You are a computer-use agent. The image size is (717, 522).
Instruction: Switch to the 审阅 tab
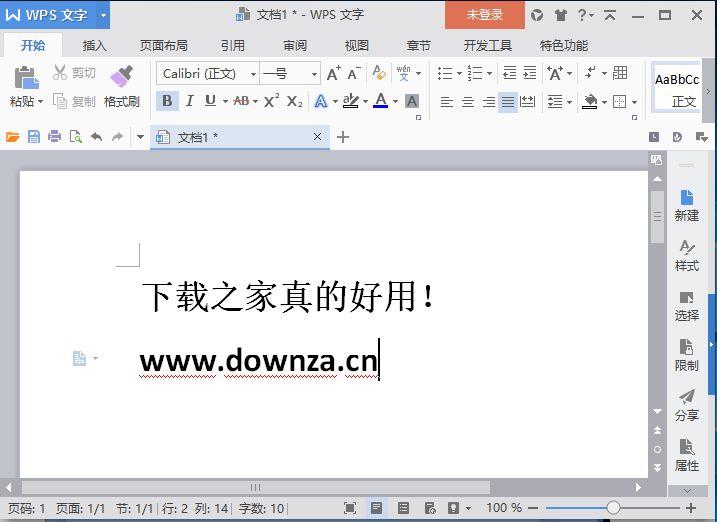coord(294,45)
